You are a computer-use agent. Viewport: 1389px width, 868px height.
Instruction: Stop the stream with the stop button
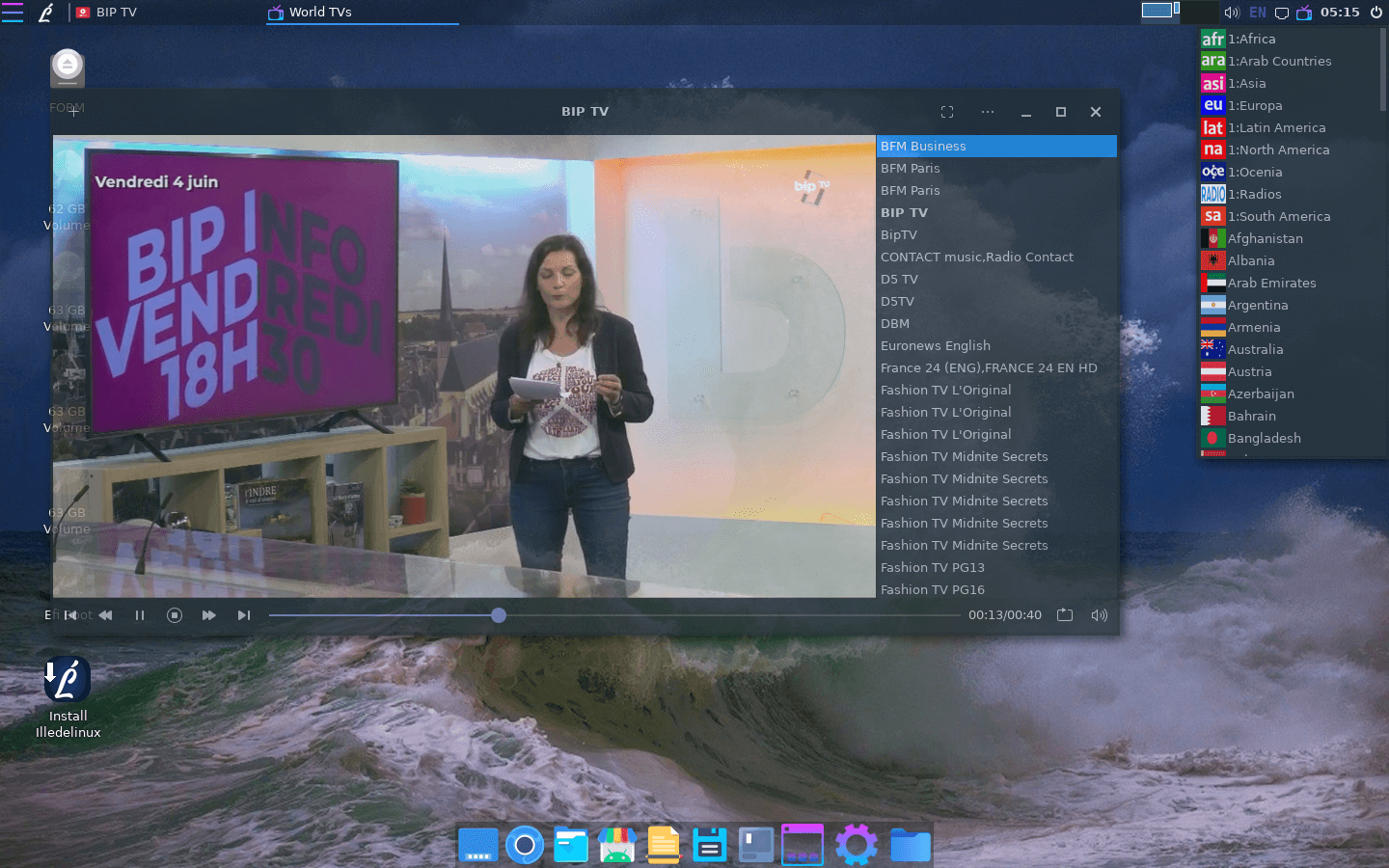tap(175, 615)
